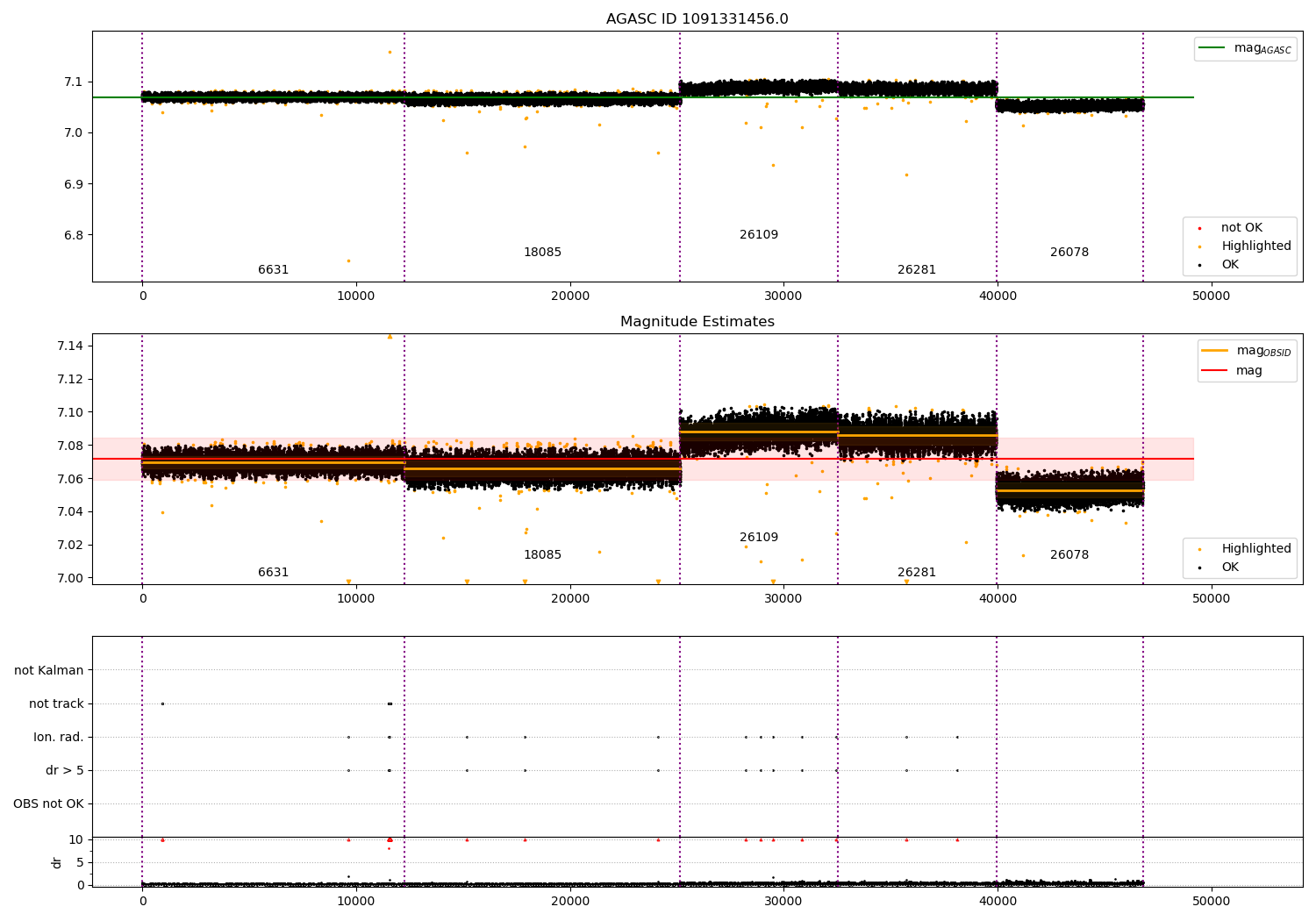Click "OK" in the top plot's lower legend
This screenshot has width=1316, height=921.
pyautogui.click(x=1219, y=265)
